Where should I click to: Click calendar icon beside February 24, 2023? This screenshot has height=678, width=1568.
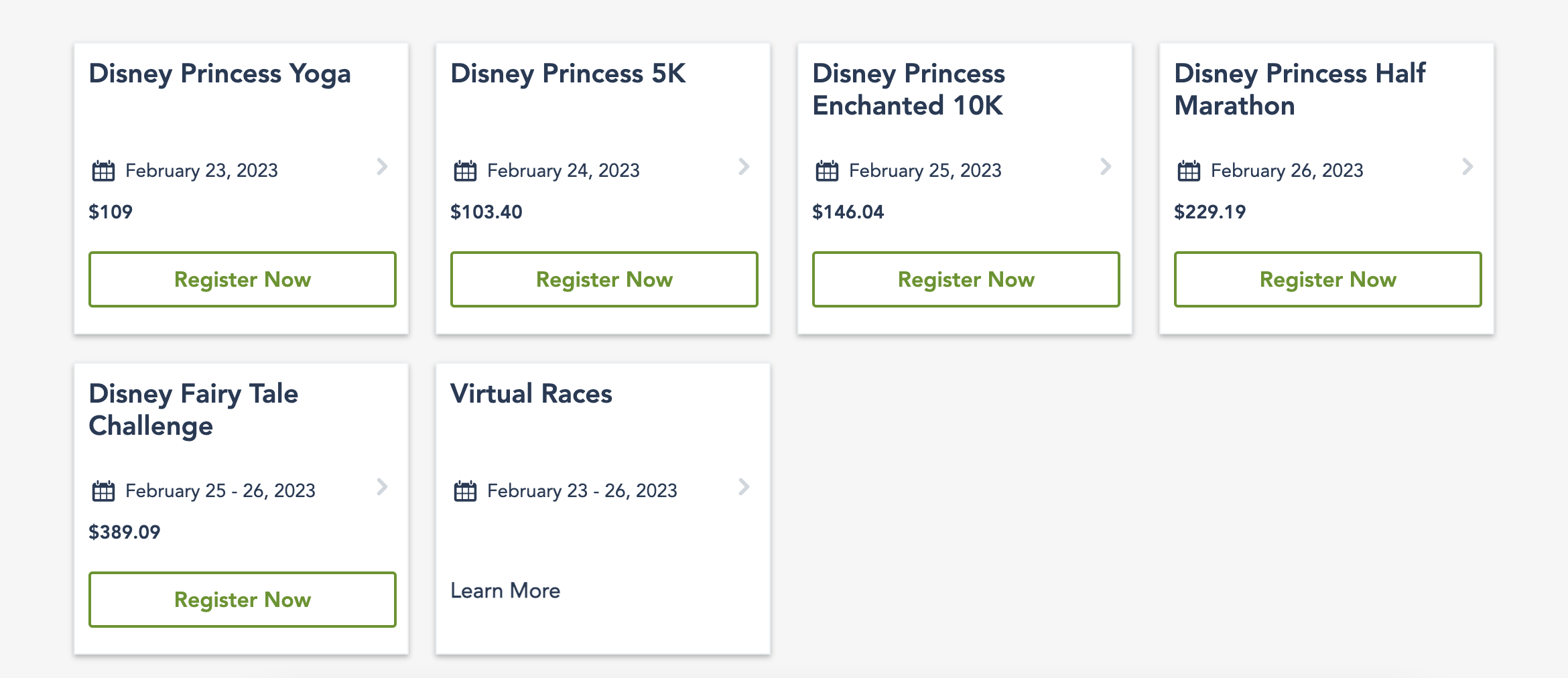coord(465,171)
